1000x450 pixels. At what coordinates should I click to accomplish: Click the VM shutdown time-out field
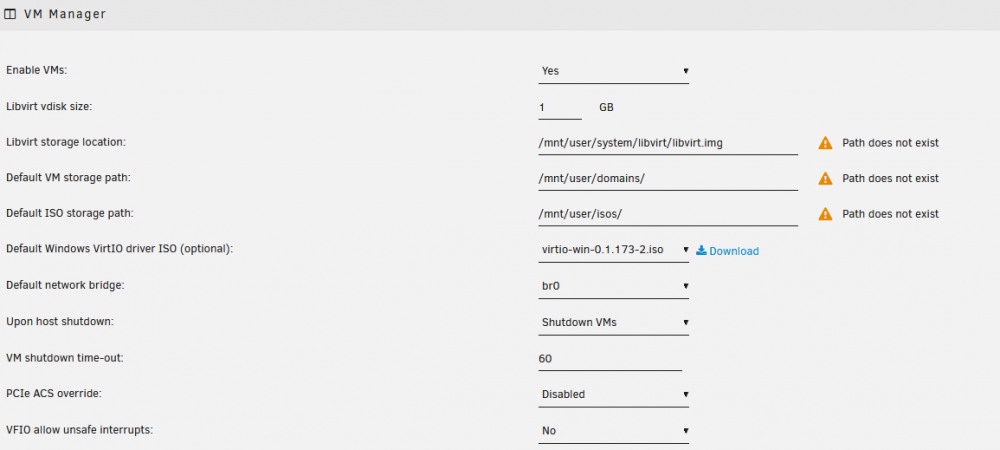[x=610, y=359]
